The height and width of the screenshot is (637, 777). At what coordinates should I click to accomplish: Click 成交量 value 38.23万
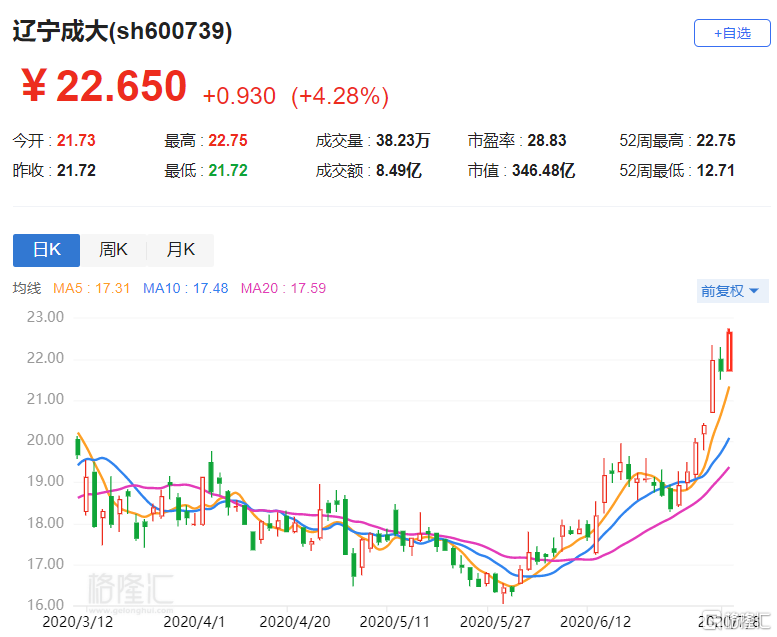point(403,140)
